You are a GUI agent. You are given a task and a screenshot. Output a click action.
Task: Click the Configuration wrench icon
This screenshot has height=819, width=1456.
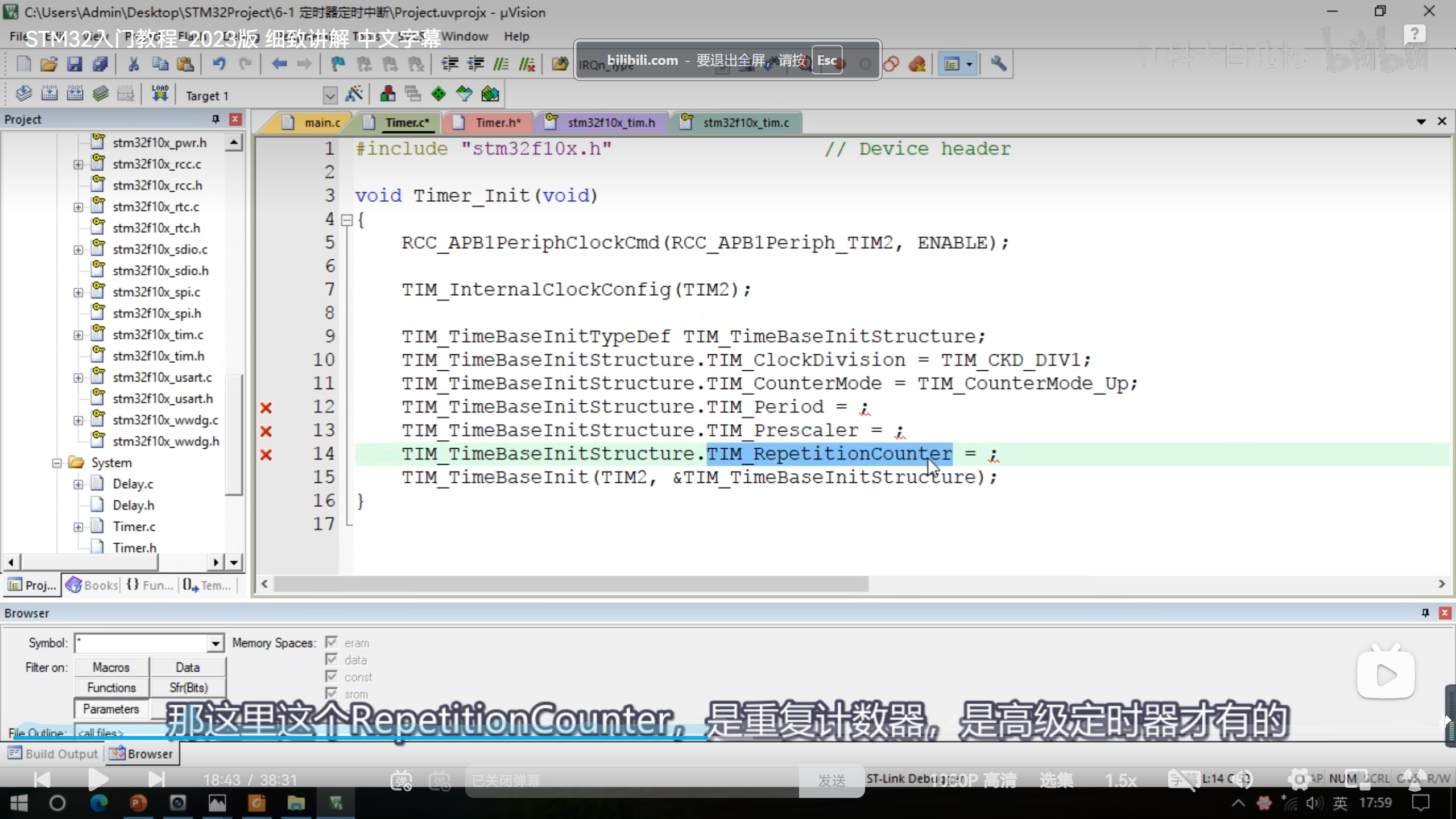tap(998, 64)
